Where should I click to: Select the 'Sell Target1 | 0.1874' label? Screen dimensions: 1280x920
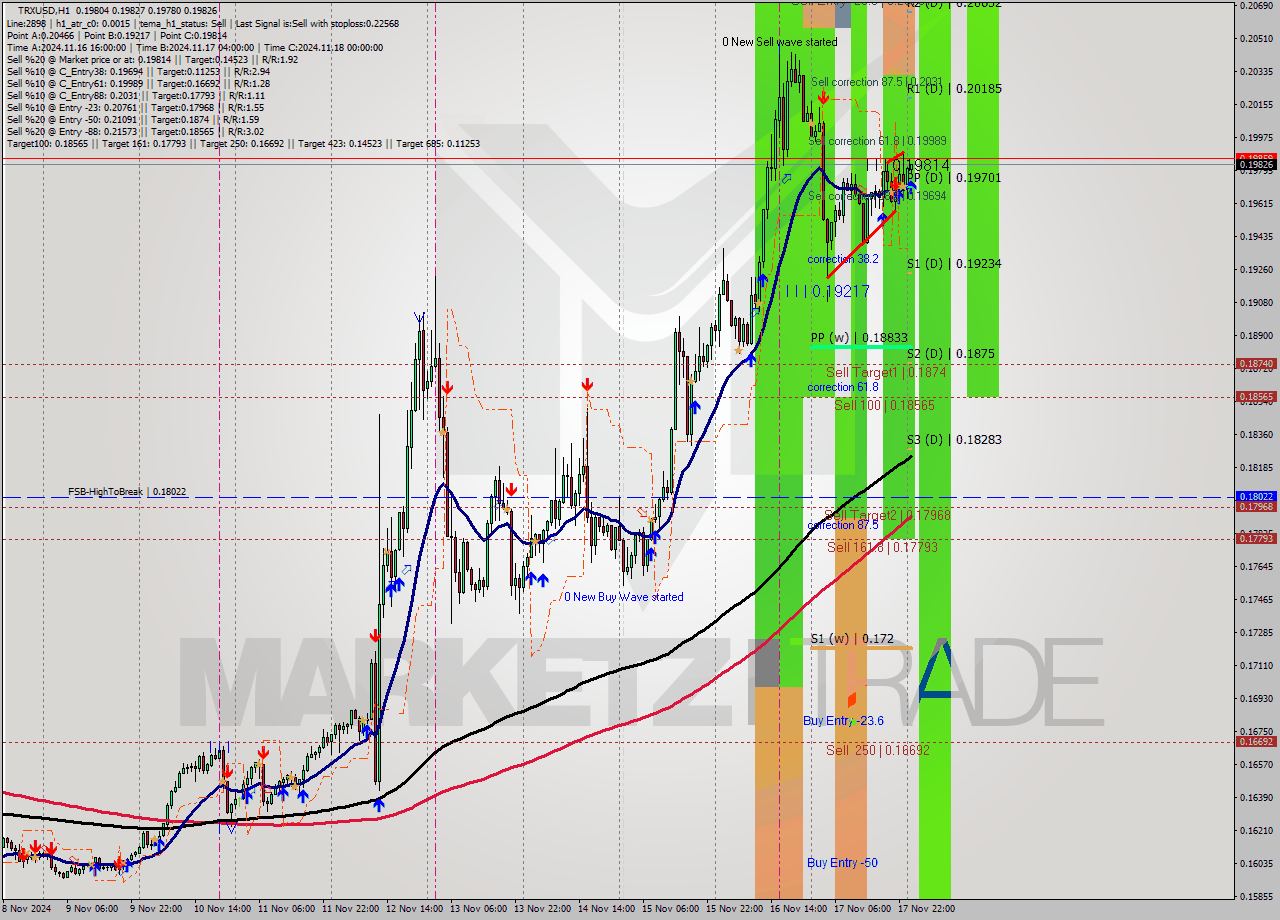886,372
